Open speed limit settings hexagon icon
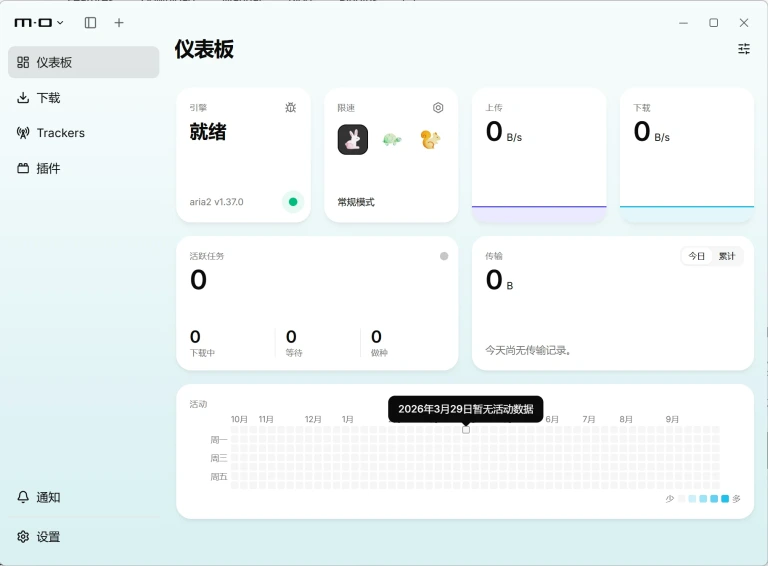The height and width of the screenshot is (566, 768). [x=438, y=107]
